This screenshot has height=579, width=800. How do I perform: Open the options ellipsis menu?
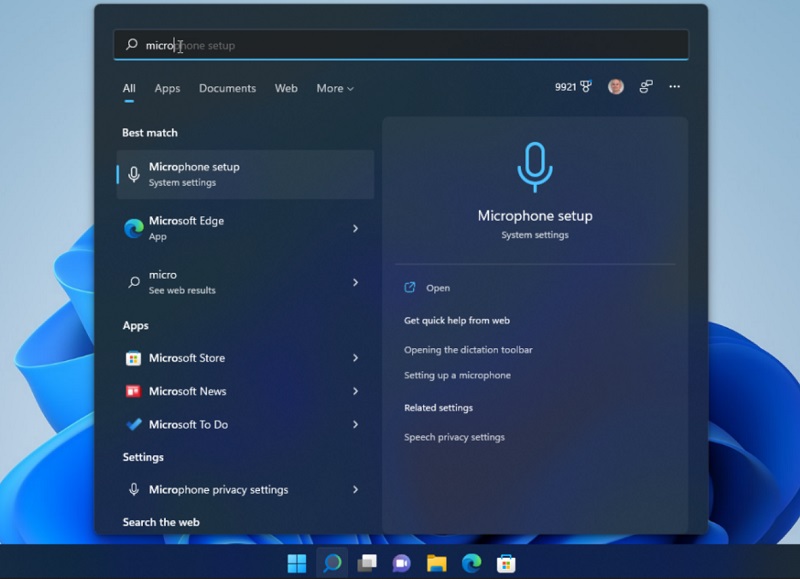pos(675,88)
